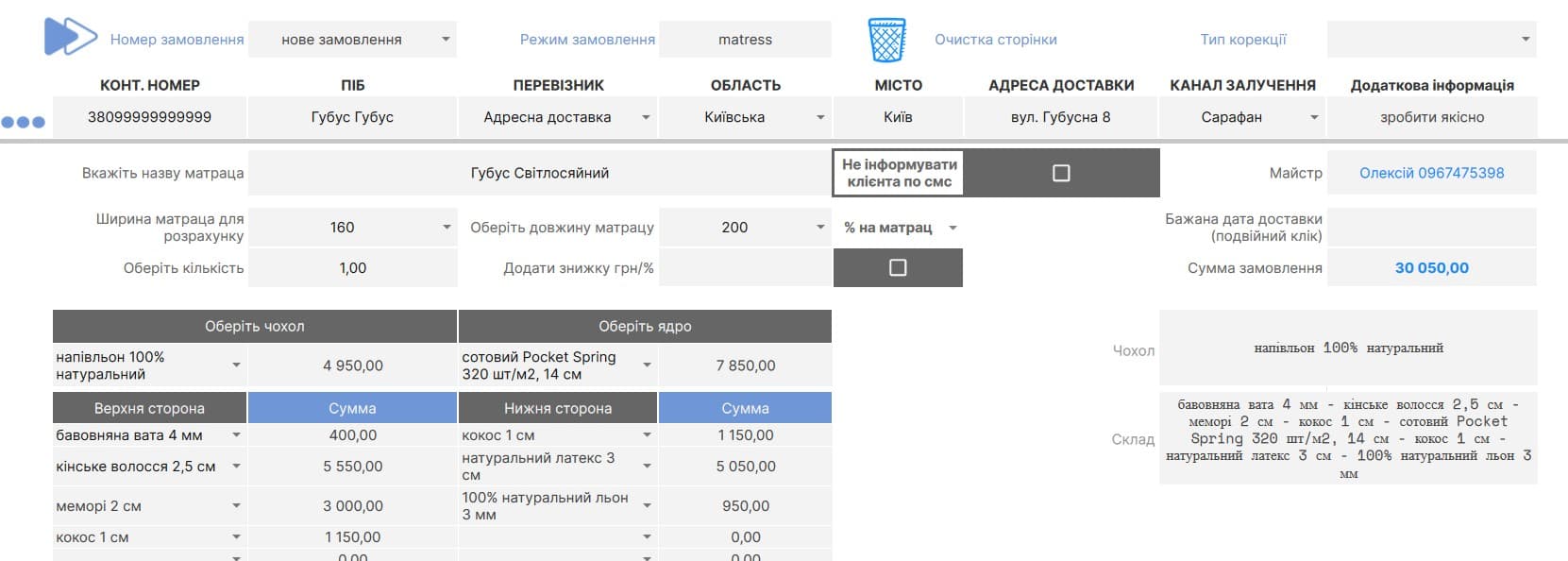Click the core price 7 850,00
Screen dimensions: 1568x561
pyautogui.click(x=746, y=365)
